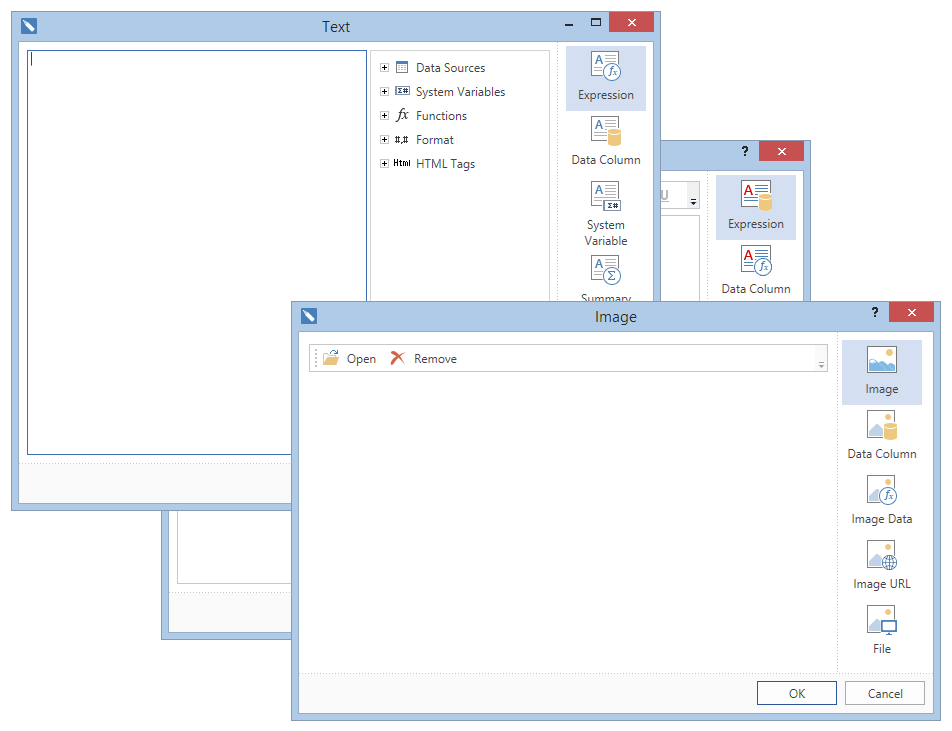Viewport: 952px width, 731px height.
Task: Click help question mark in Image dialog
Action: coord(874,312)
